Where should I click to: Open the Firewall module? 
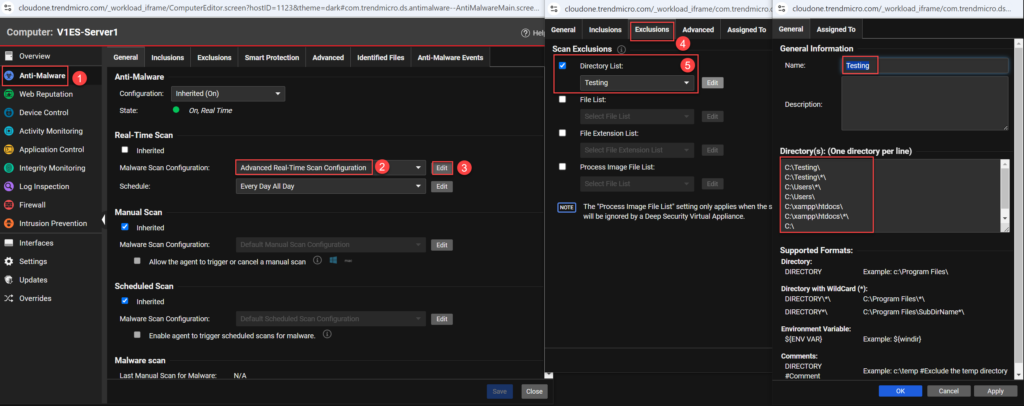click(x=32, y=205)
